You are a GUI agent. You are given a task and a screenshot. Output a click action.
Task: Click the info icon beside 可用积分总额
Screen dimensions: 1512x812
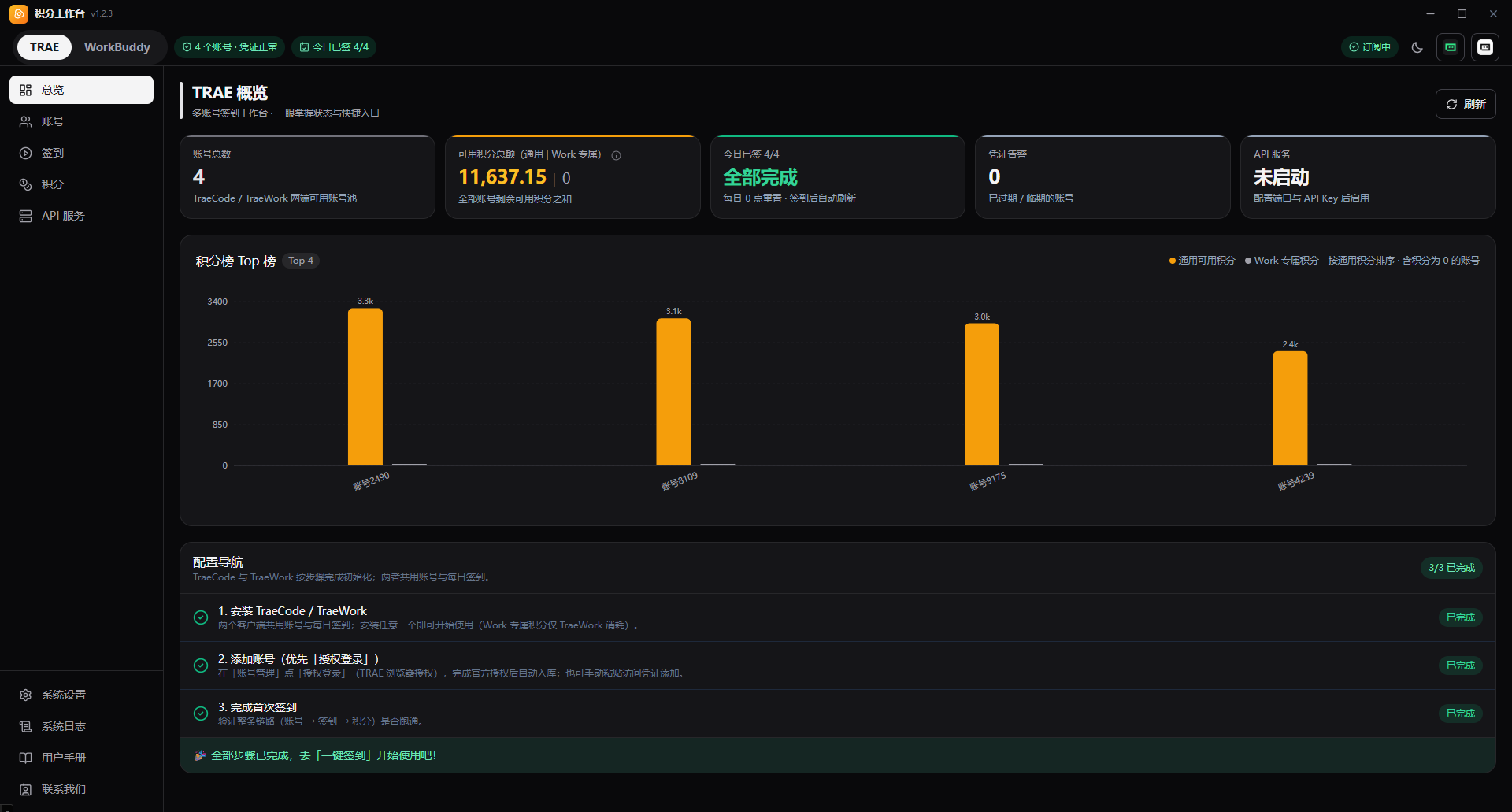tap(617, 155)
